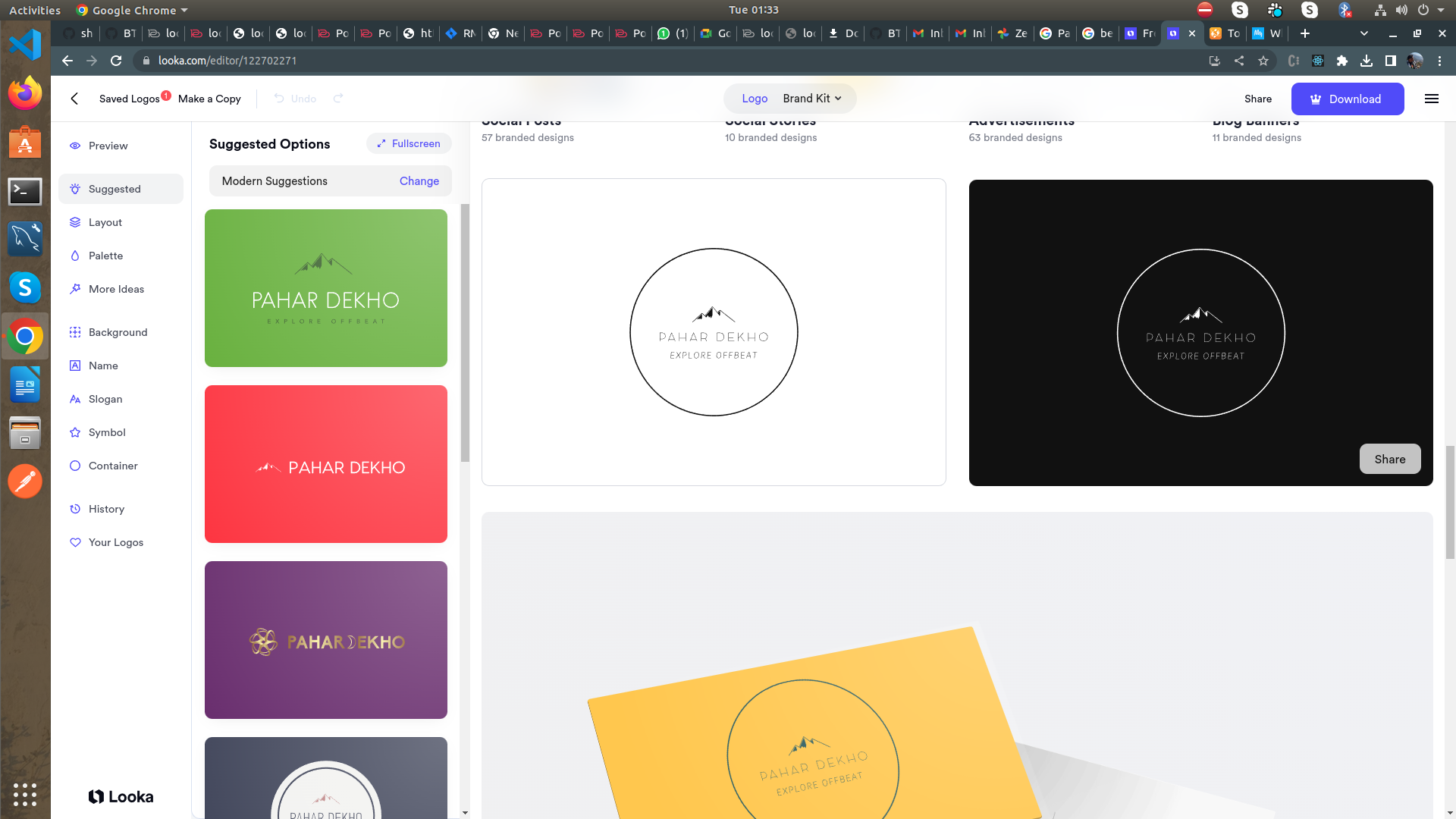Click the Redo arrow icon
This screenshot has height=819, width=1456.
338,99
